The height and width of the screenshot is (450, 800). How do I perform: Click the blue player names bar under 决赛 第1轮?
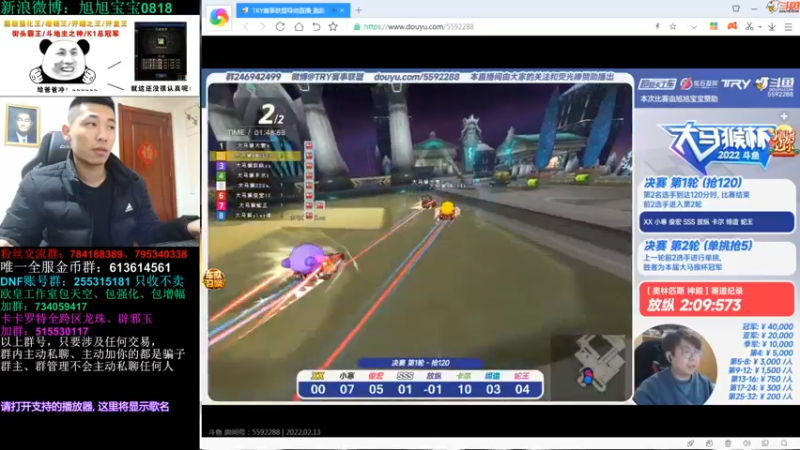point(716,222)
